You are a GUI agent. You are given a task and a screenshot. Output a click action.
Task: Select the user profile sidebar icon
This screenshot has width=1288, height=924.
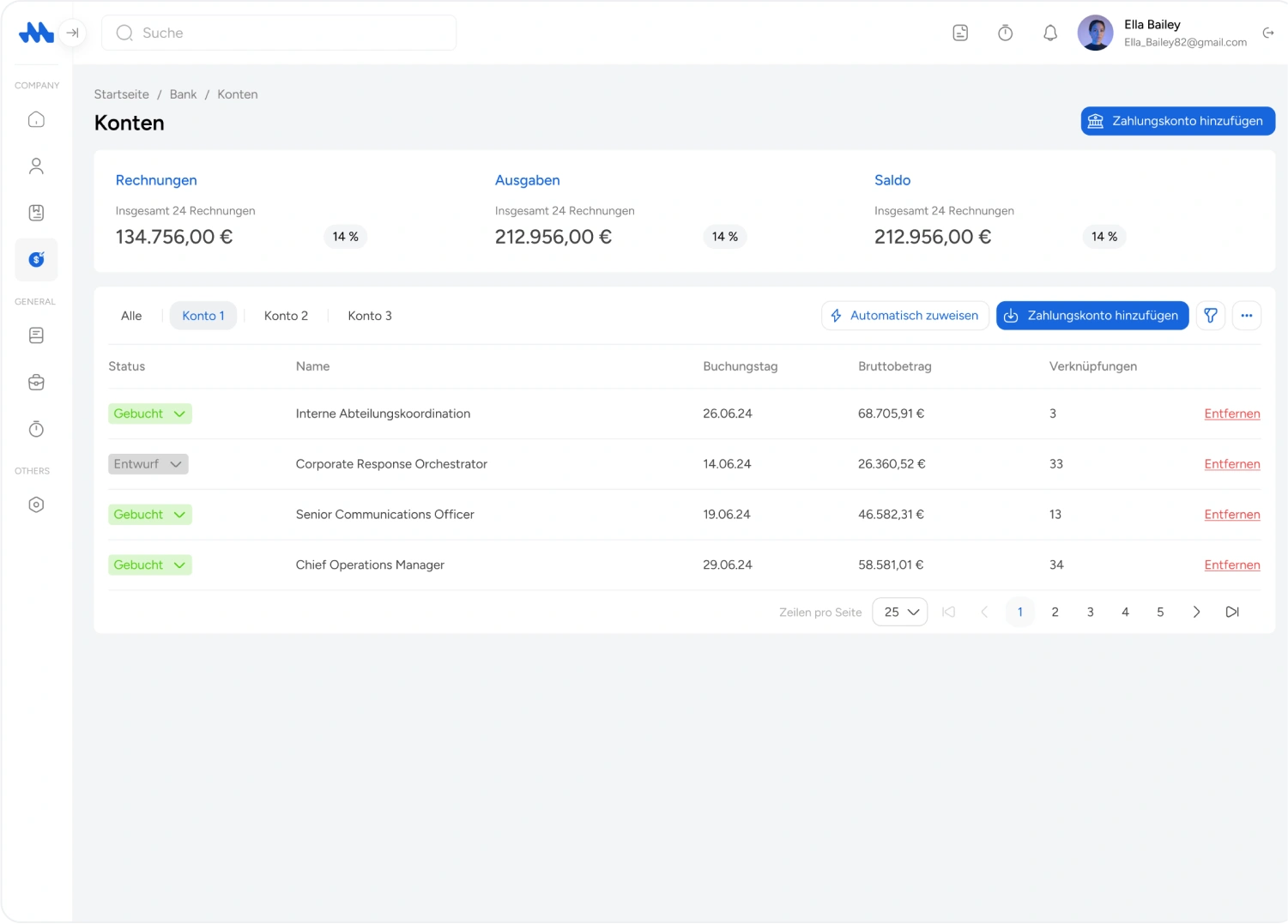(36, 166)
